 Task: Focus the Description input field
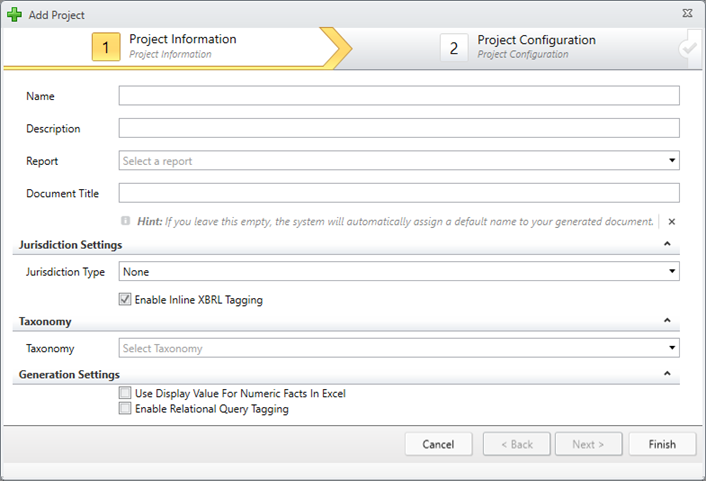(399, 128)
